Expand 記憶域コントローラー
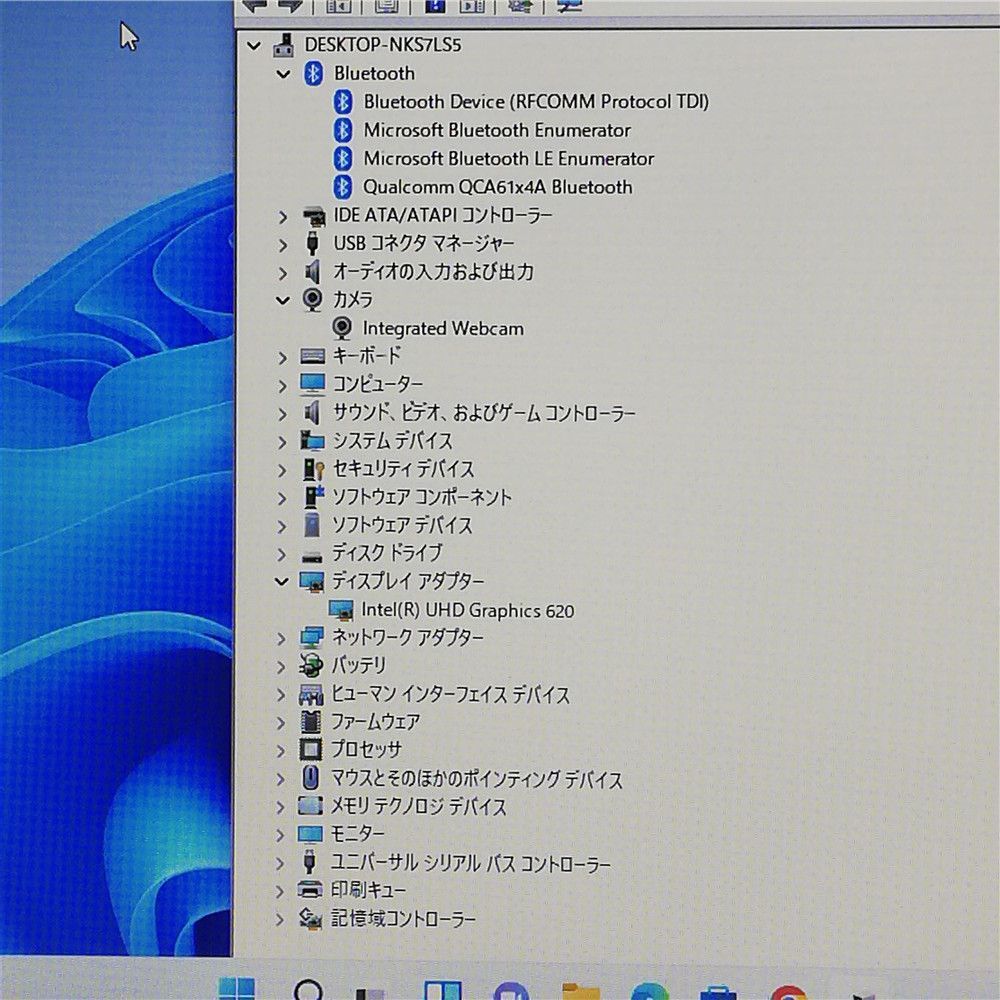The width and height of the screenshot is (1000, 1000). [280, 920]
